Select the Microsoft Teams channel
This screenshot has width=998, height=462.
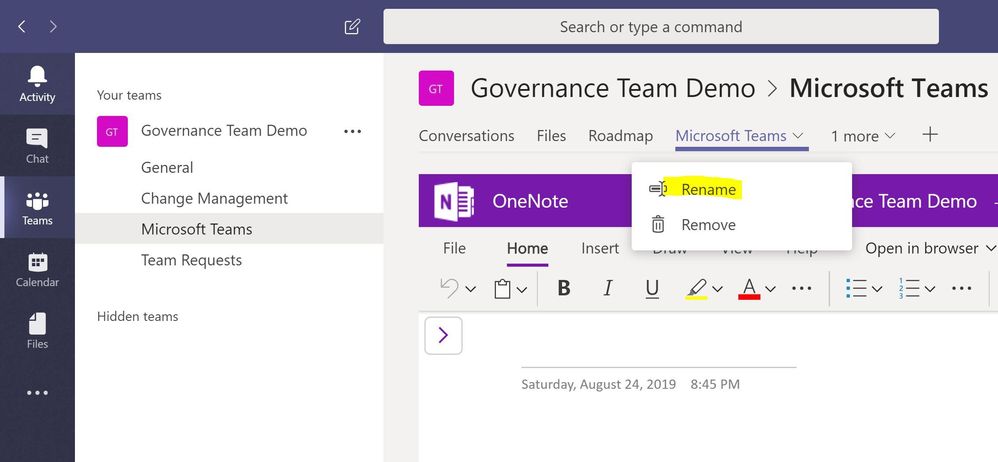(x=229, y=229)
